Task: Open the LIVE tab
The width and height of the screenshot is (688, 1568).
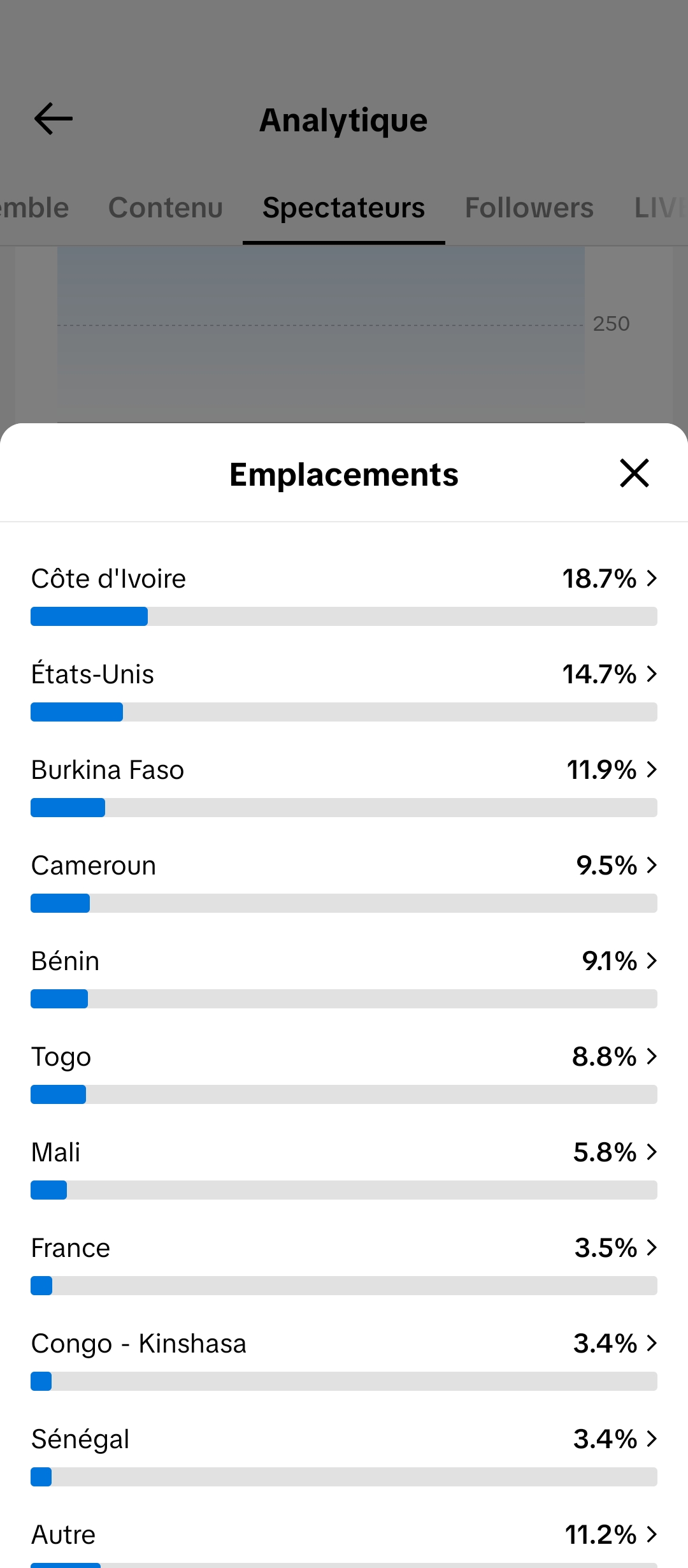Action: click(661, 208)
